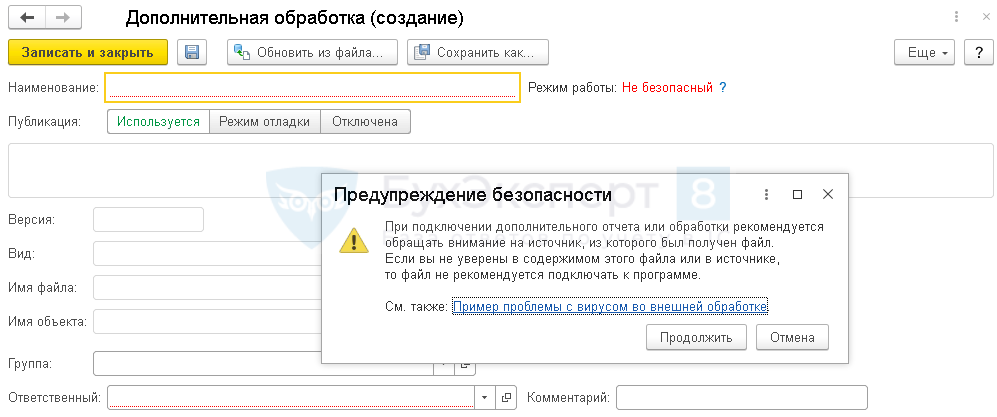The image size is (997, 417).
Task: Click the Обновить из файла button
Action: pos(312,52)
